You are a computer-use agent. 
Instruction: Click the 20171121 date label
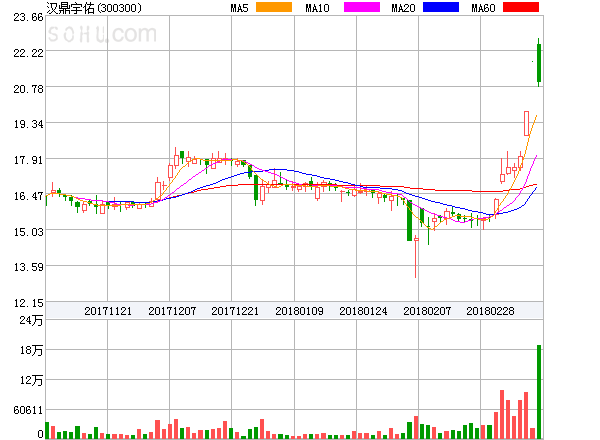[108, 311]
